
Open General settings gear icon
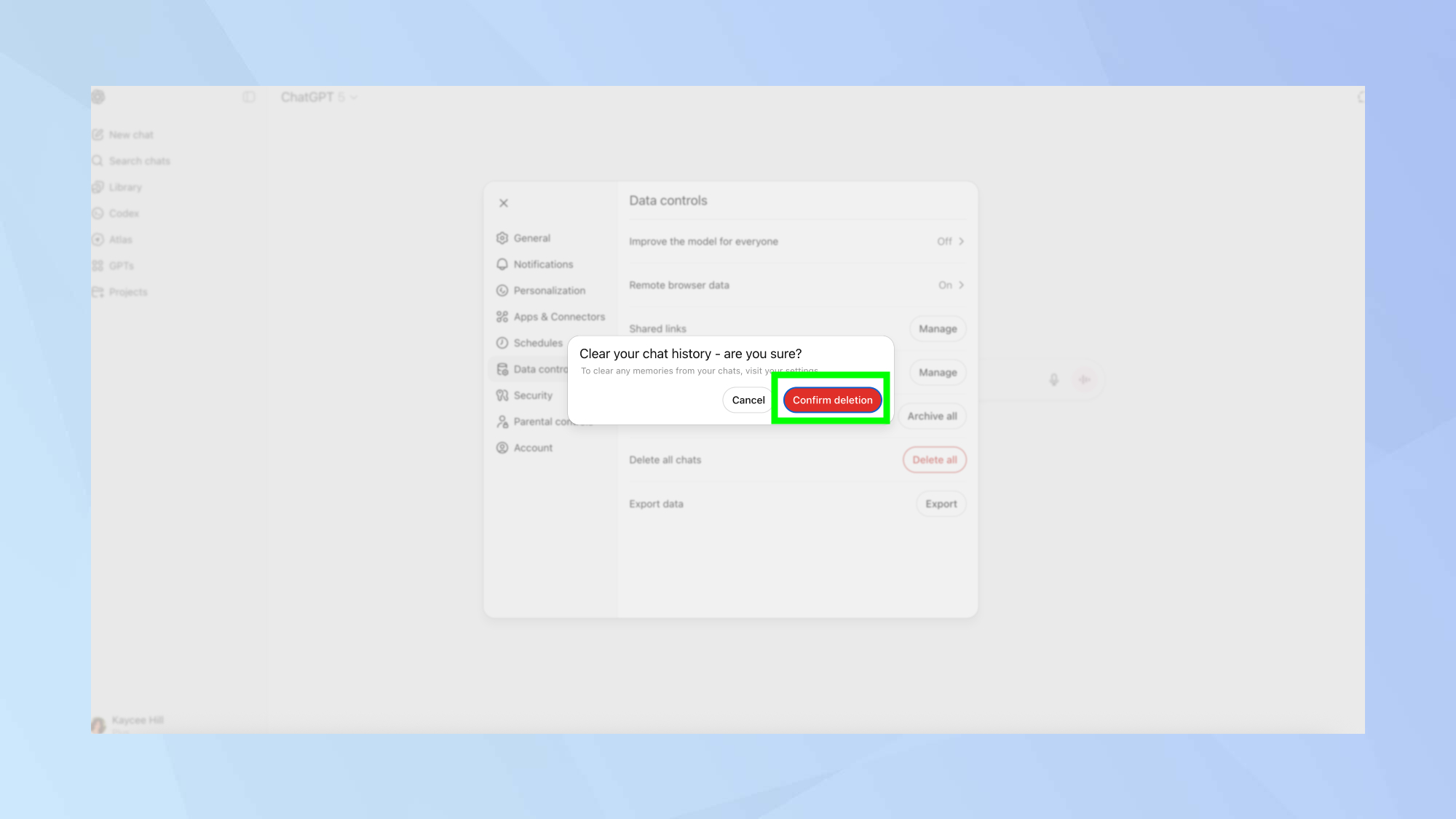502,238
